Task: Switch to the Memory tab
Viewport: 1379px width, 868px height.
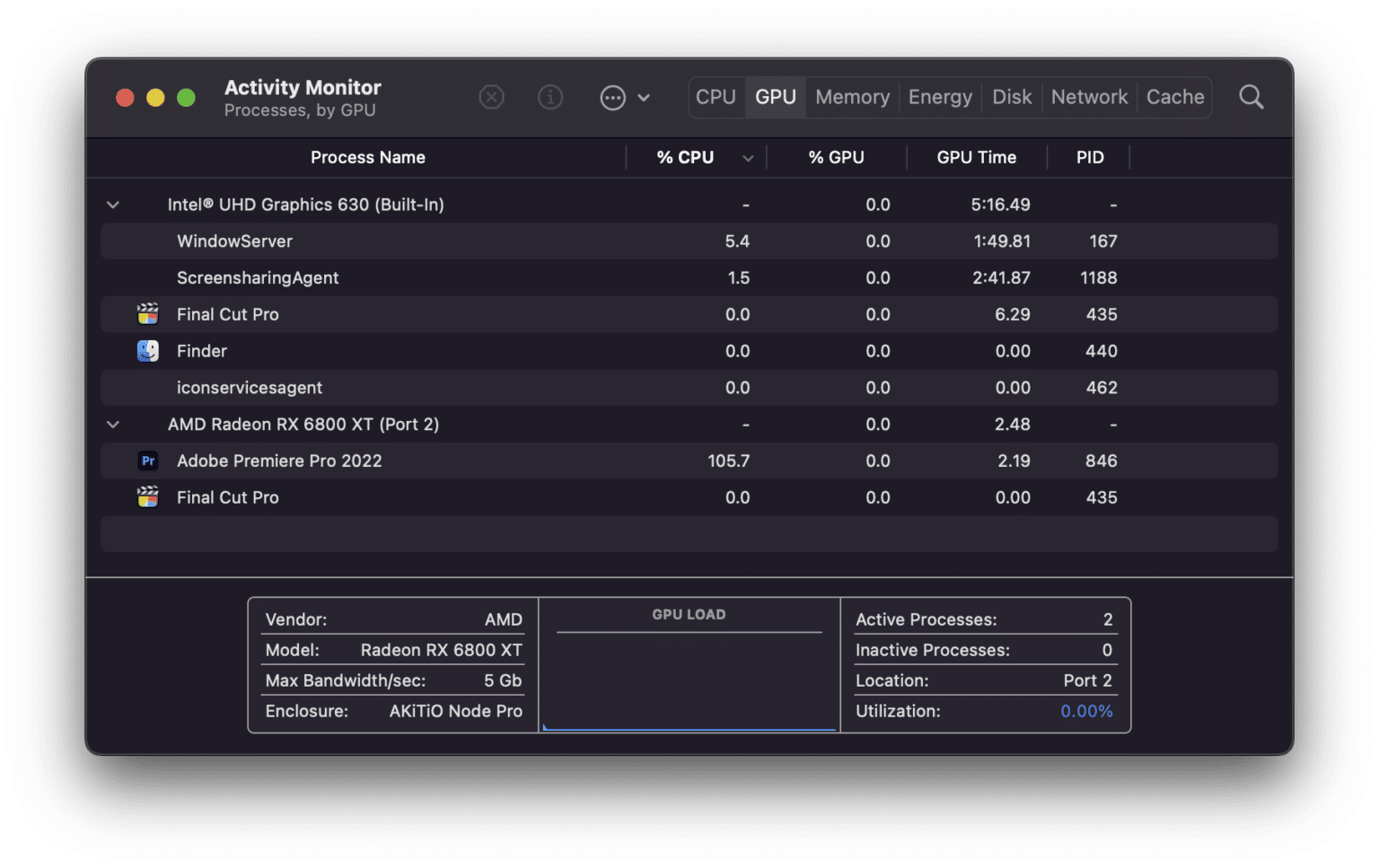Action: [851, 97]
